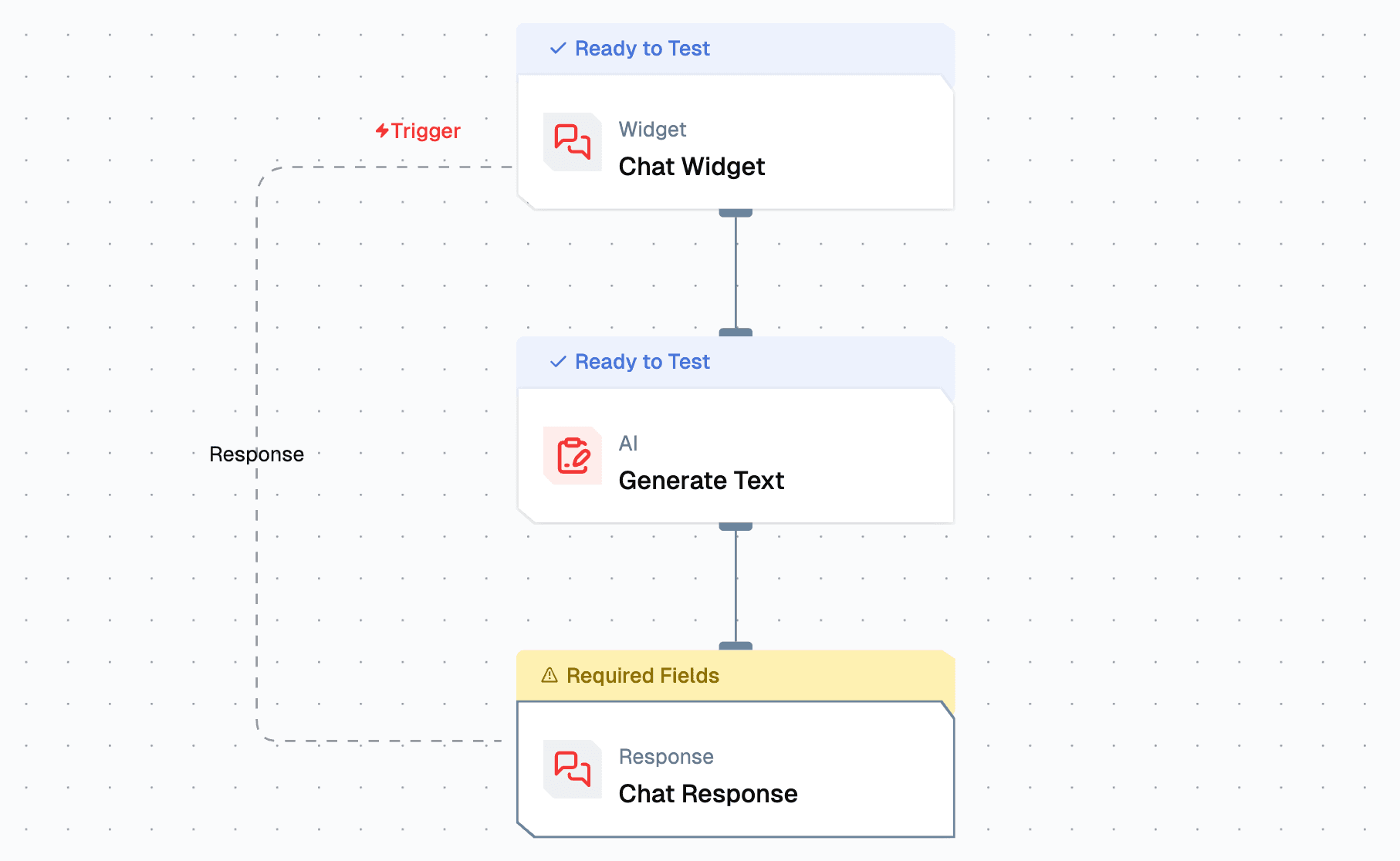The height and width of the screenshot is (861, 1400).
Task: Click the checkmark on Generate Text status
Action: (x=558, y=362)
